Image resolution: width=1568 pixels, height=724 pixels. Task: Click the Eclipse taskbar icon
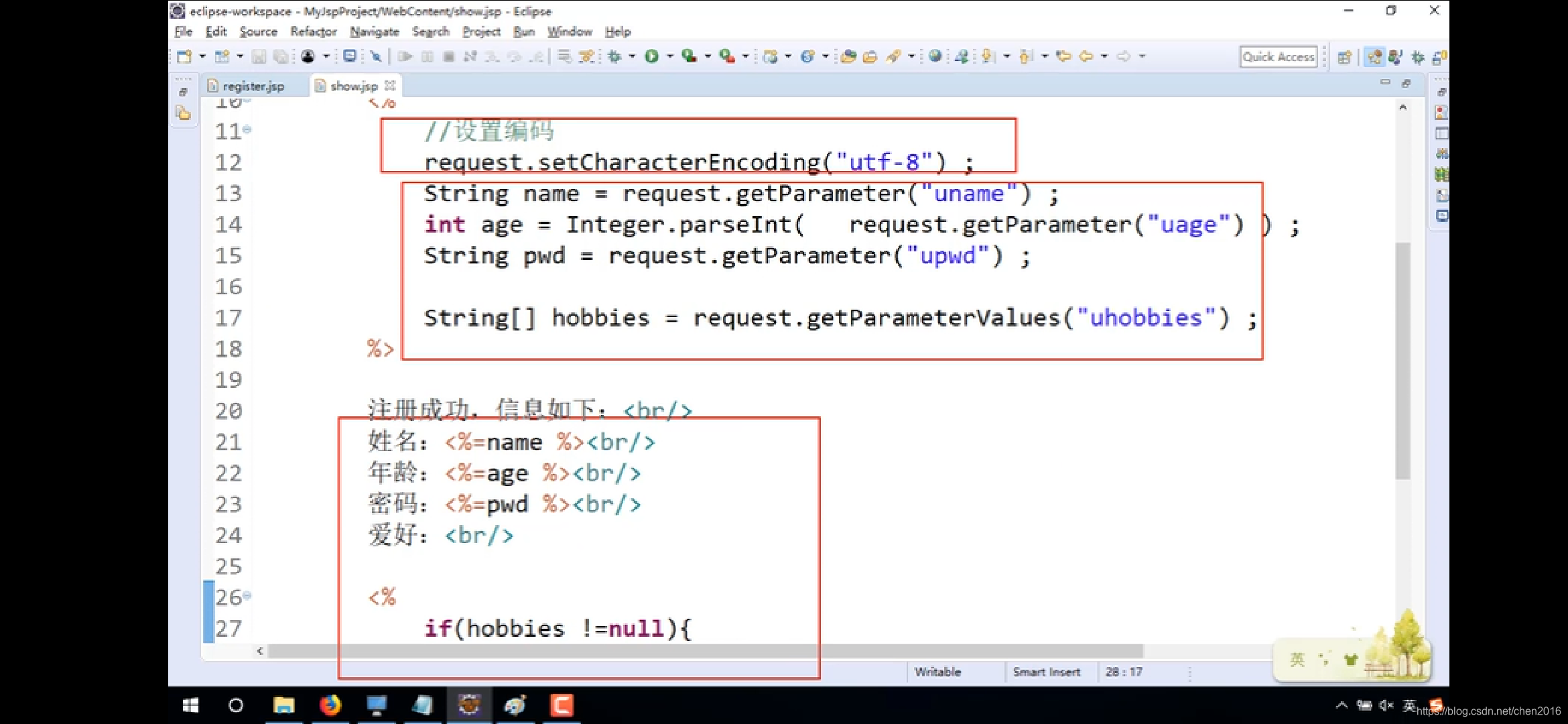[x=469, y=705]
